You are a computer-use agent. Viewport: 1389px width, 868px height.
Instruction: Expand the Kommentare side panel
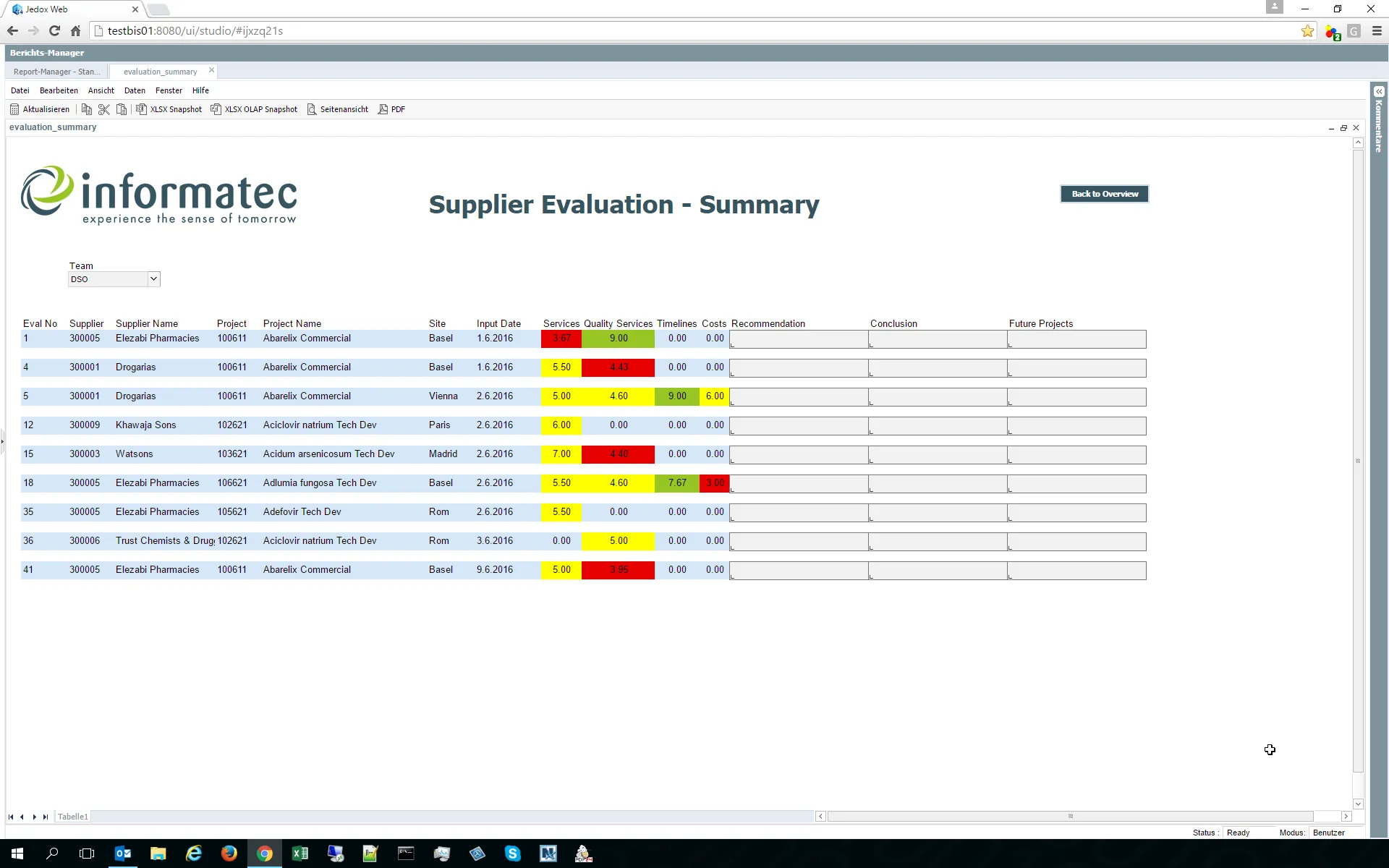click(x=1379, y=92)
